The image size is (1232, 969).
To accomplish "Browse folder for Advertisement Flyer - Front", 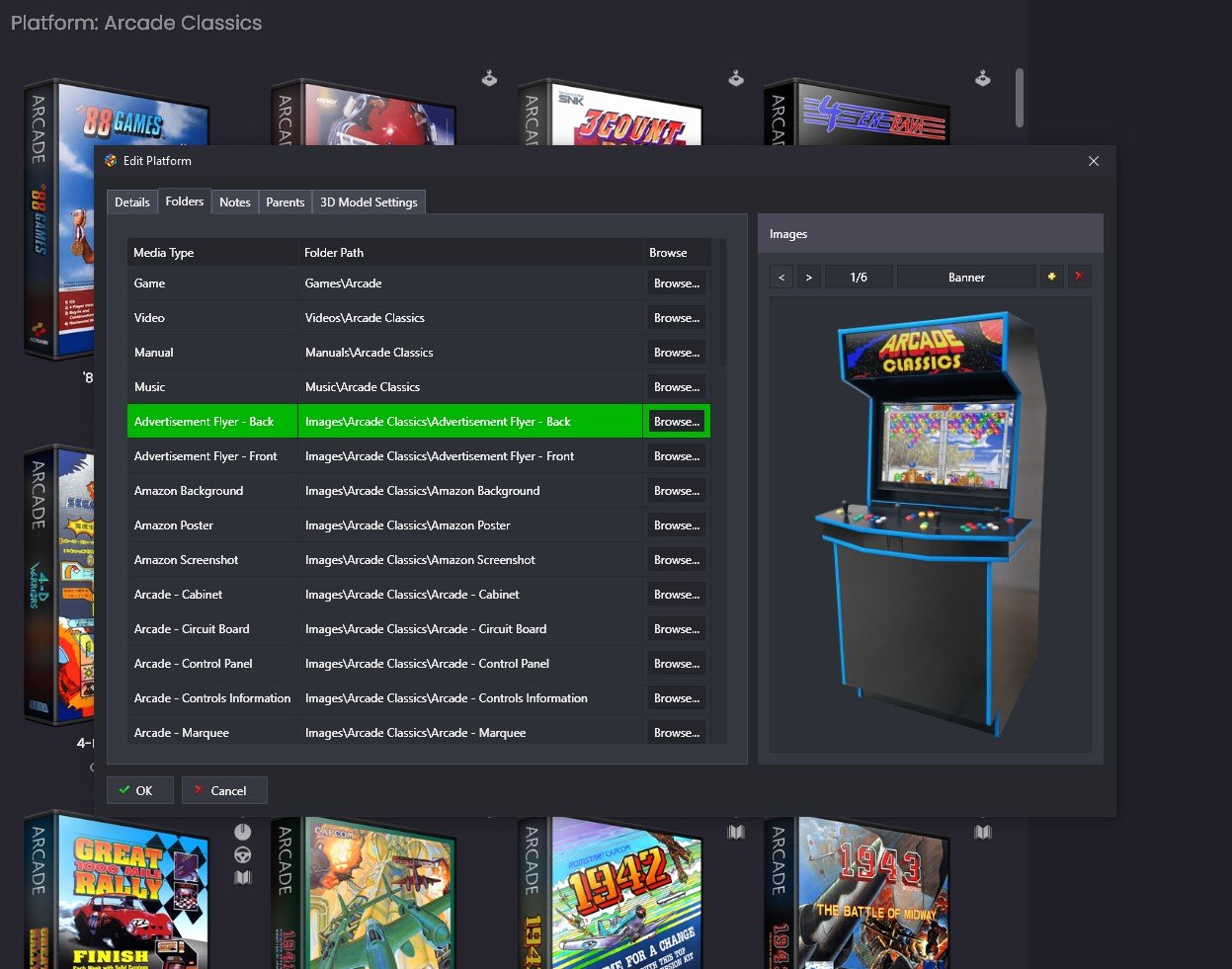I will tap(677, 456).
